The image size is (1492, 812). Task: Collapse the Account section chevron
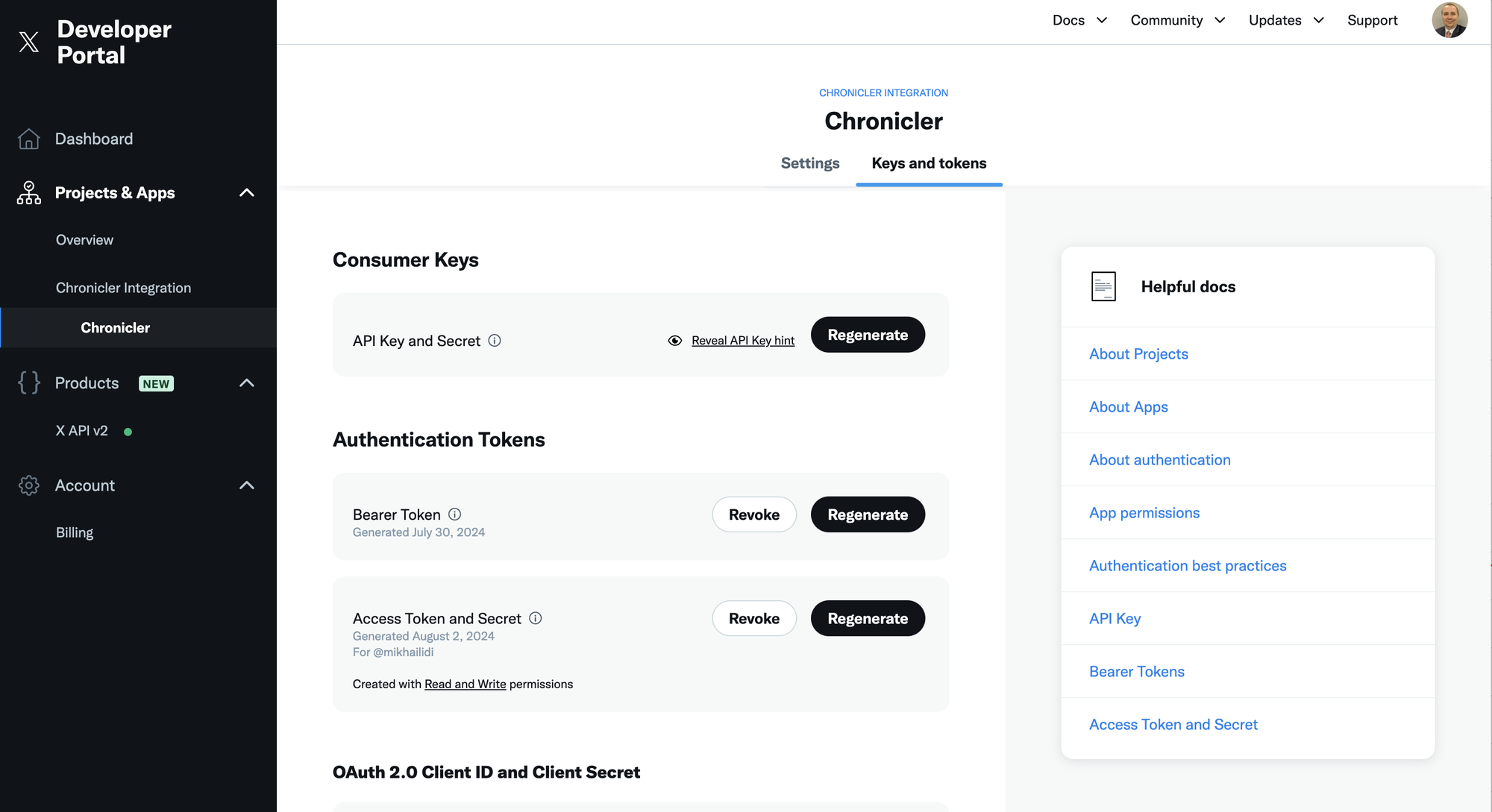[247, 485]
